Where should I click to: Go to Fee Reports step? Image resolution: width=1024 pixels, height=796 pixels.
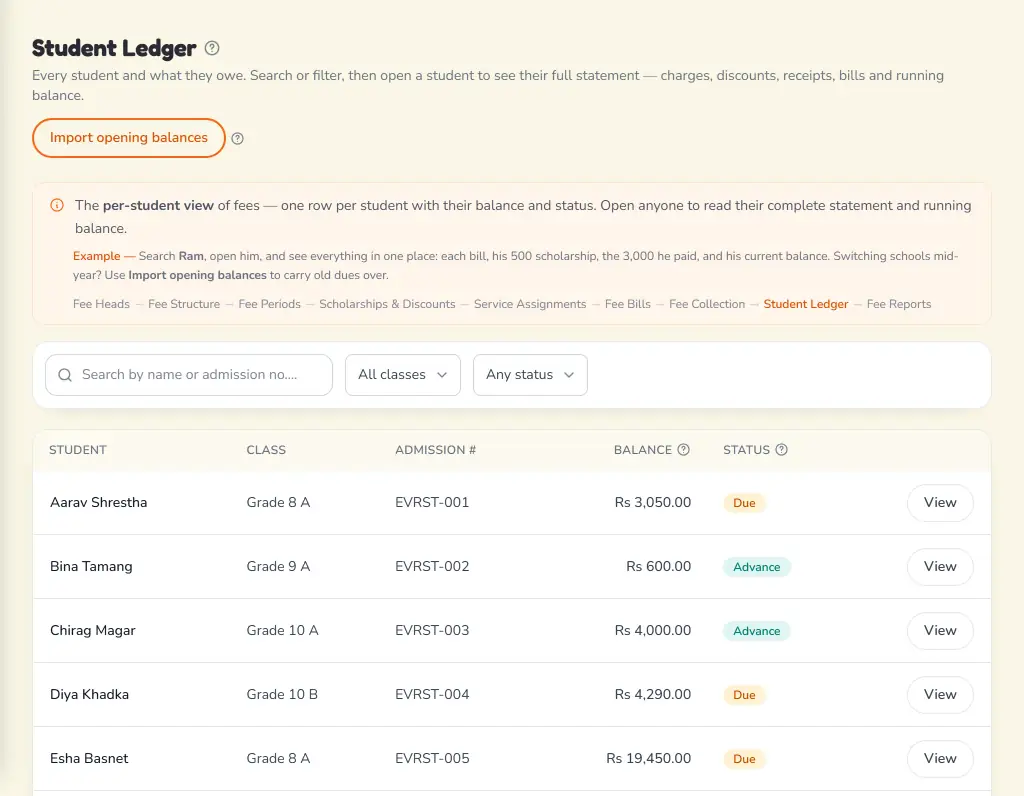pos(899,304)
